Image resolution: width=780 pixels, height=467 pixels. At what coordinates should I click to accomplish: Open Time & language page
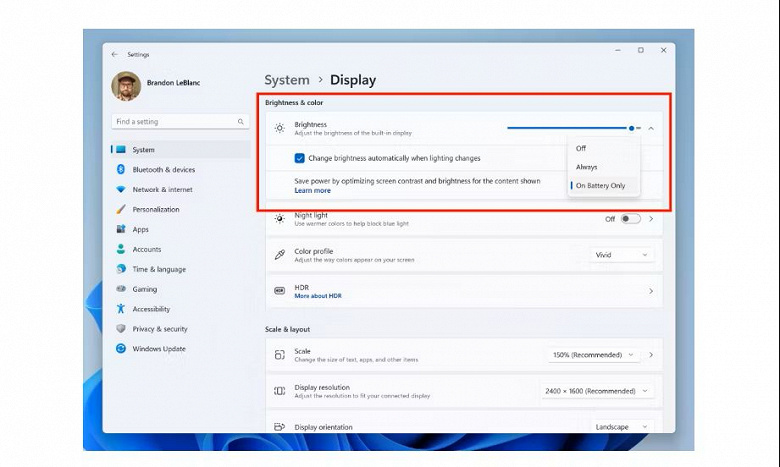click(181, 269)
